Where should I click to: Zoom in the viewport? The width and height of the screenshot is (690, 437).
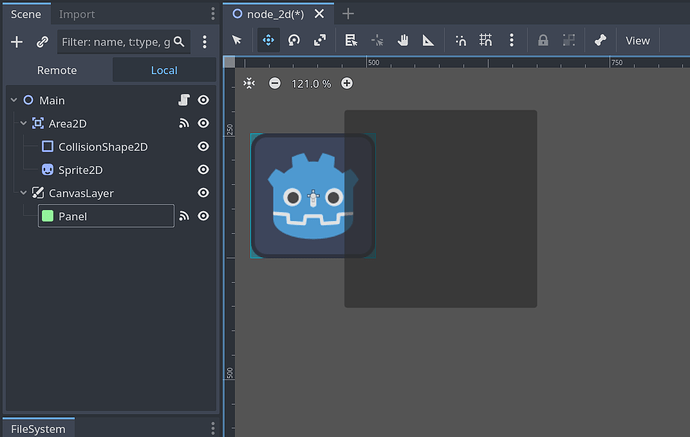[x=347, y=83]
